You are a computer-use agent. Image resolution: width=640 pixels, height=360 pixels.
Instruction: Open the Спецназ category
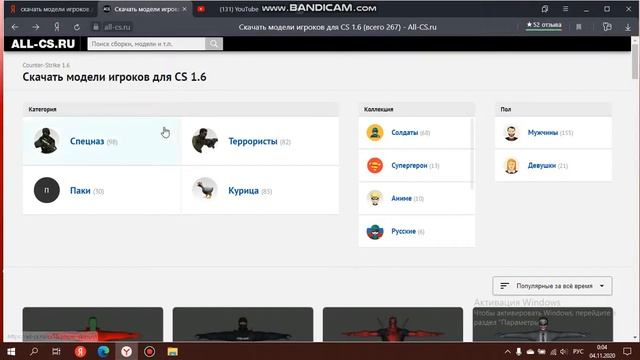102,141
